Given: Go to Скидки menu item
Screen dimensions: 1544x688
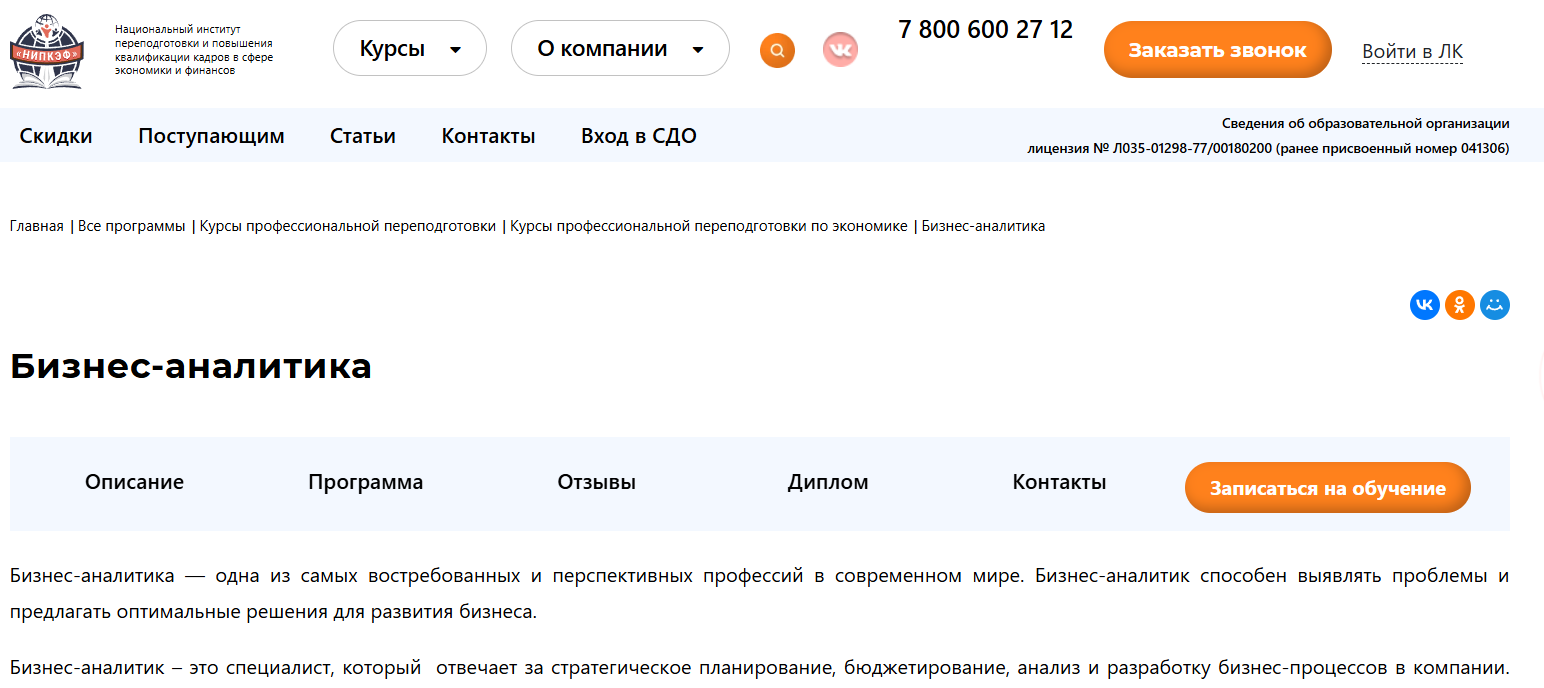Looking at the screenshot, I should pos(56,136).
